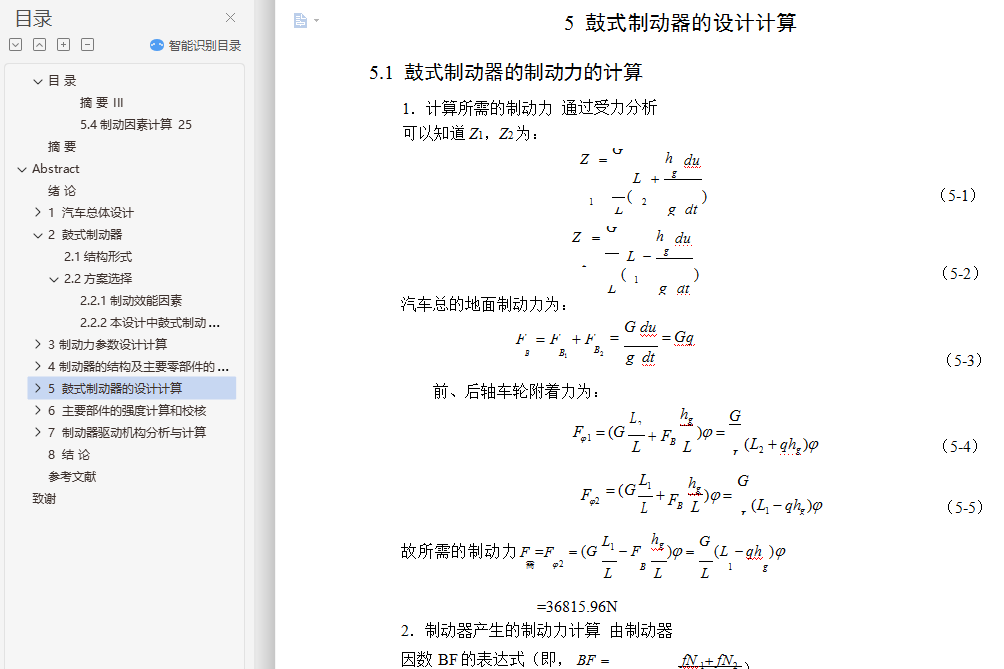This screenshot has width=1004, height=669.
Task: Click the blue document page icon
Action: point(300,20)
